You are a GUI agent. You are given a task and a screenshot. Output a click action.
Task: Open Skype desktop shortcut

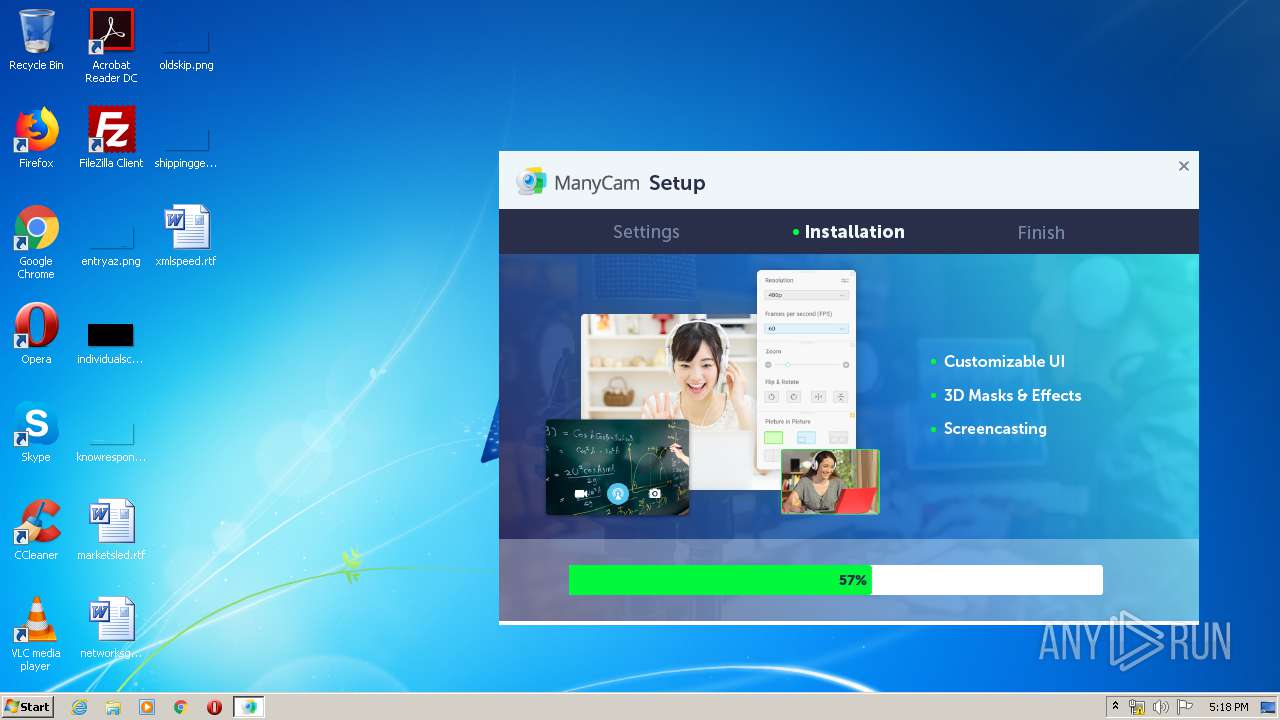coord(36,432)
